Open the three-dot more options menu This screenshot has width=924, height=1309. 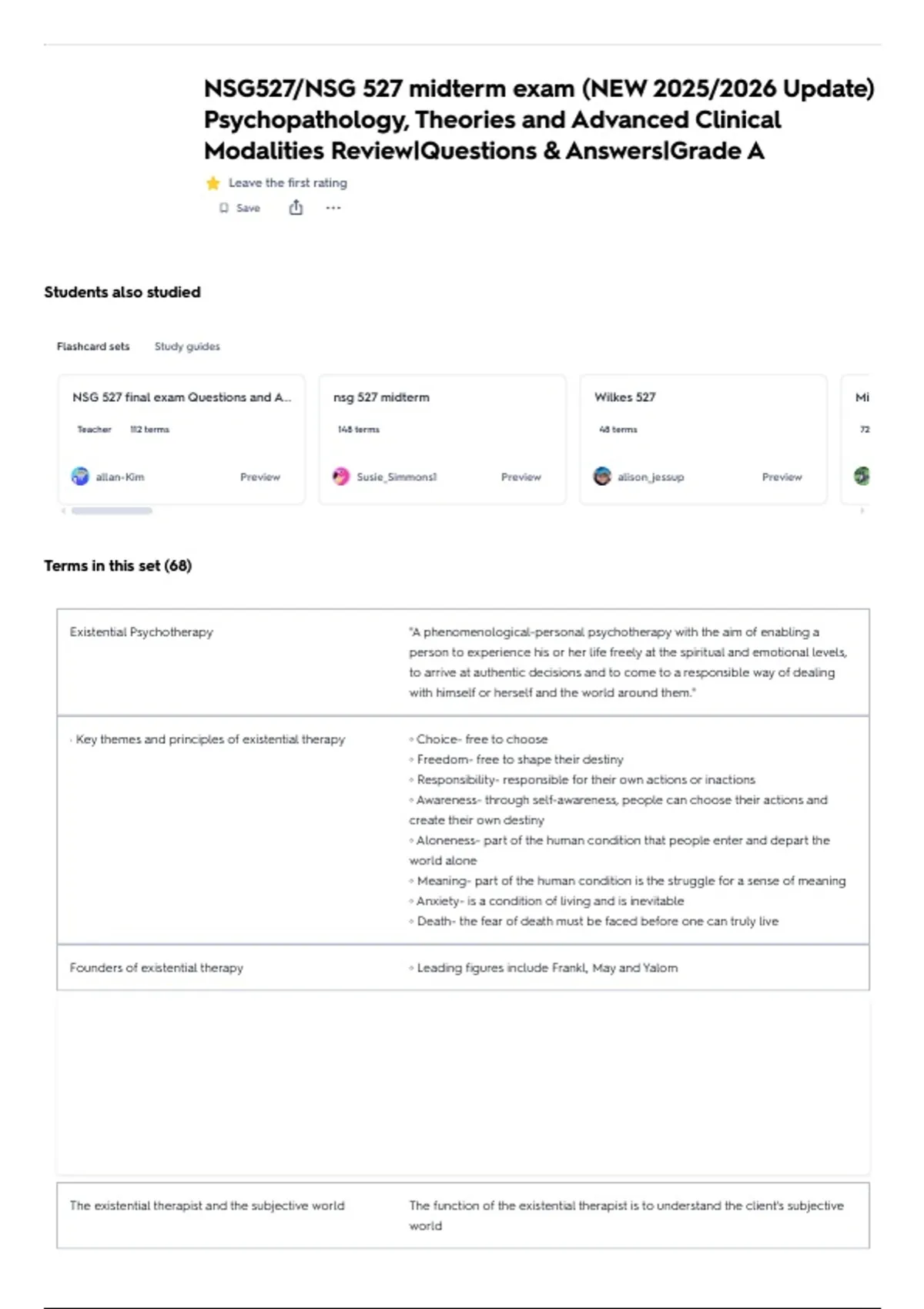point(333,208)
